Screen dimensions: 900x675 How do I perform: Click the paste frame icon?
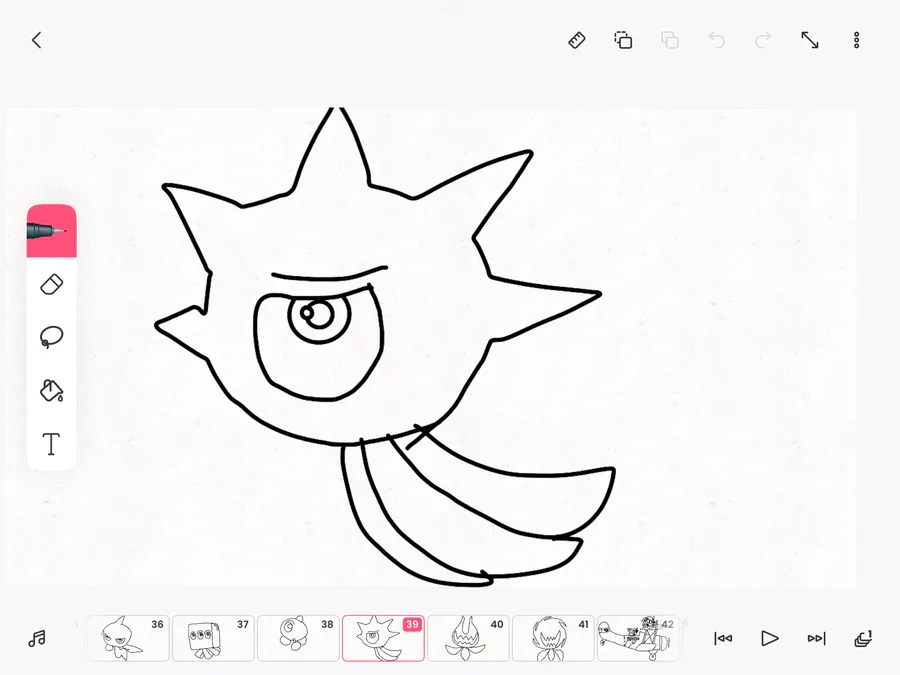670,40
